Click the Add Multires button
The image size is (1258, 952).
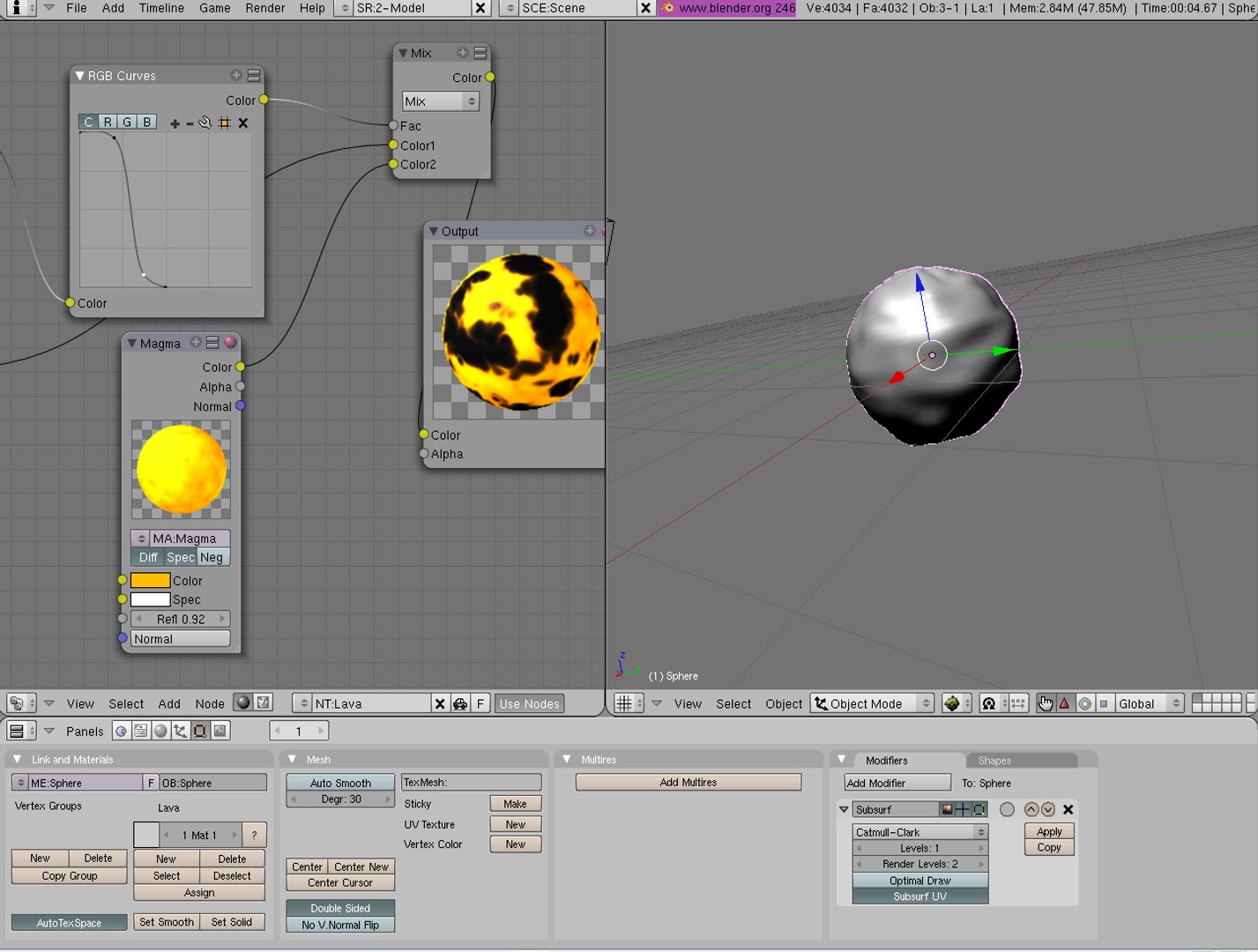coord(689,782)
